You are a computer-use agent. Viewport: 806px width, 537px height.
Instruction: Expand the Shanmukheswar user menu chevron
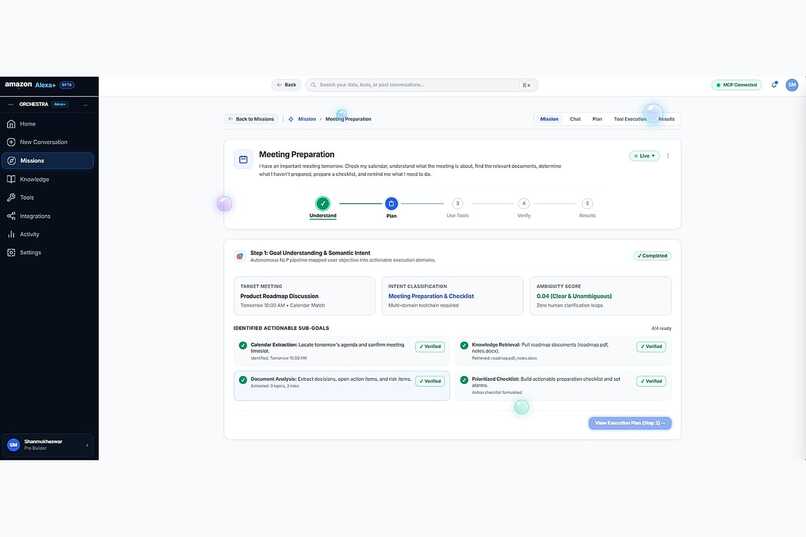tap(87, 445)
